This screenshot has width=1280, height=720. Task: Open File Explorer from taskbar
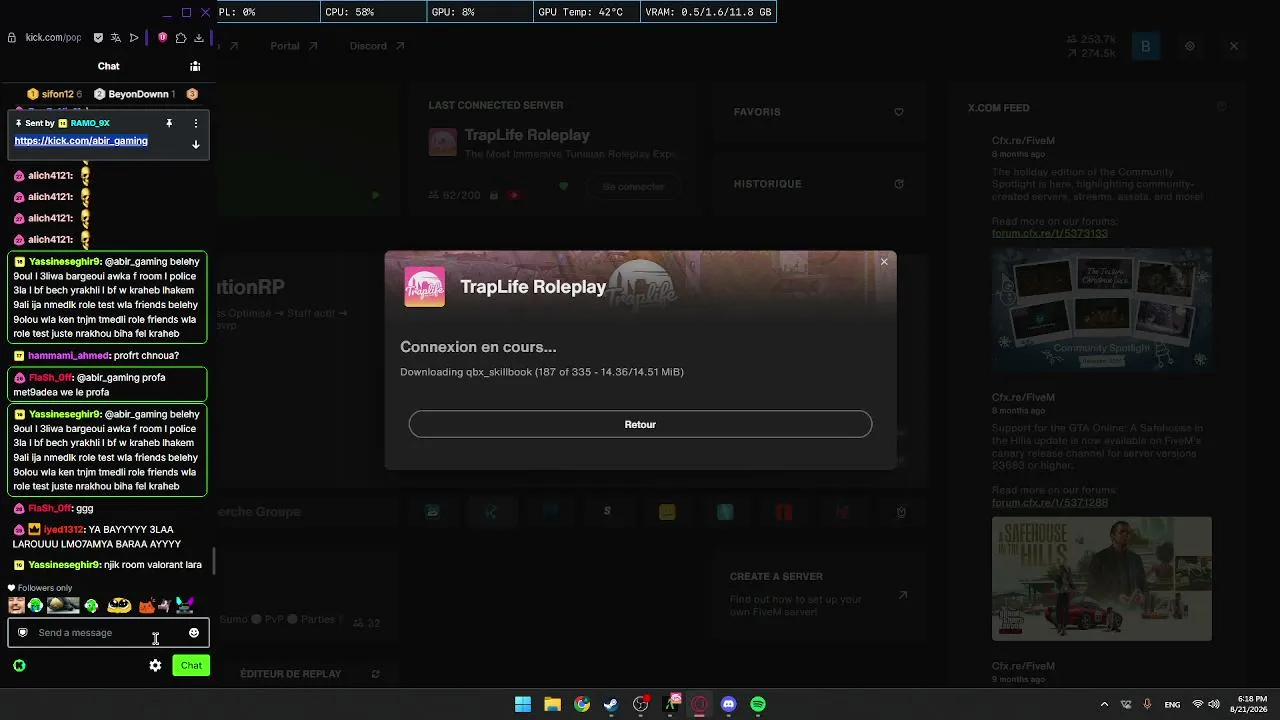tap(552, 704)
